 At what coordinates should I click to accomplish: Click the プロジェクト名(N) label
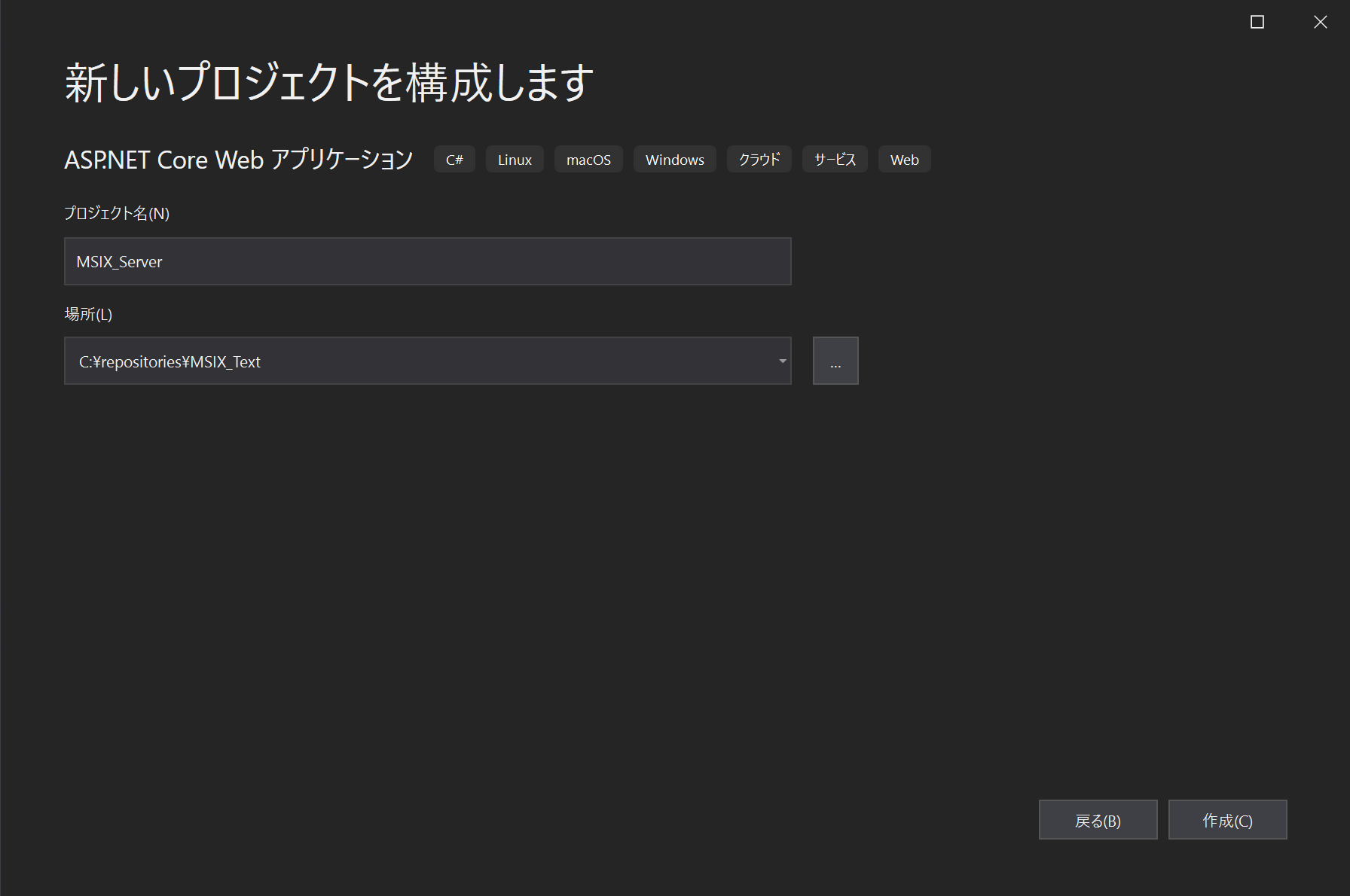click(x=116, y=213)
